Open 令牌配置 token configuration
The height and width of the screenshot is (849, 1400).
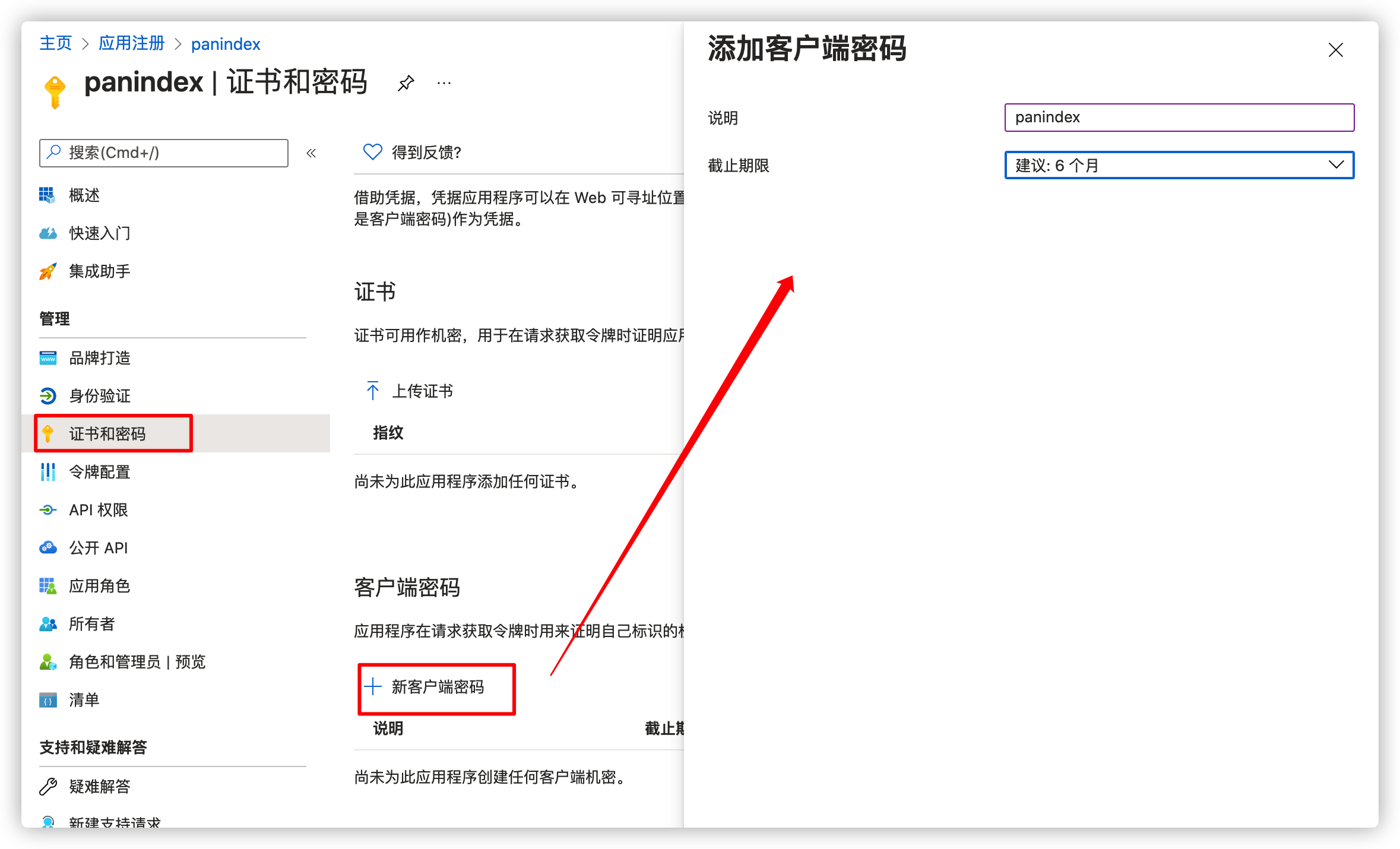pyautogui.click(x=99, y=472)
